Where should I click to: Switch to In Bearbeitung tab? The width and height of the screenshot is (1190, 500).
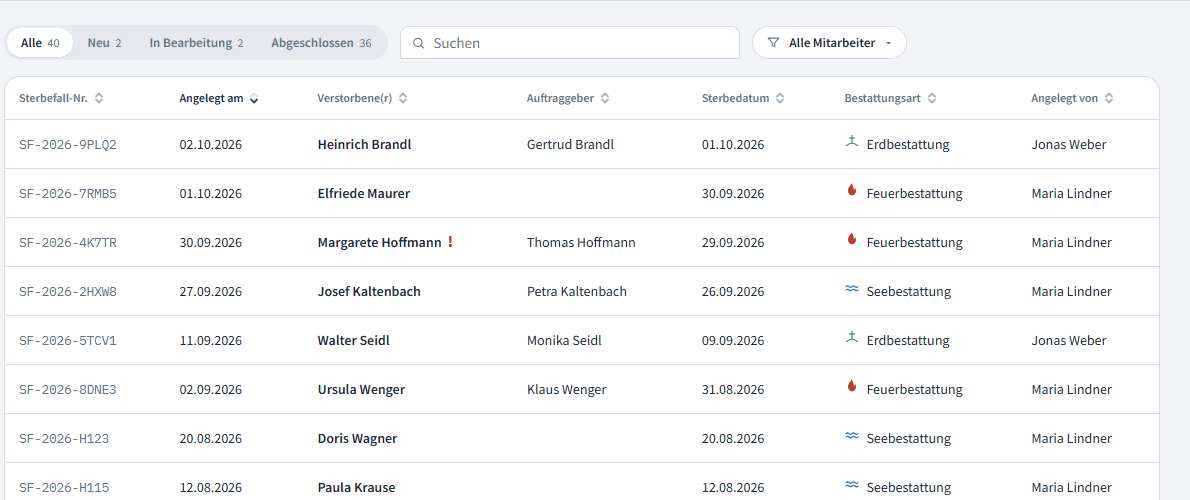tap(197, 43)
